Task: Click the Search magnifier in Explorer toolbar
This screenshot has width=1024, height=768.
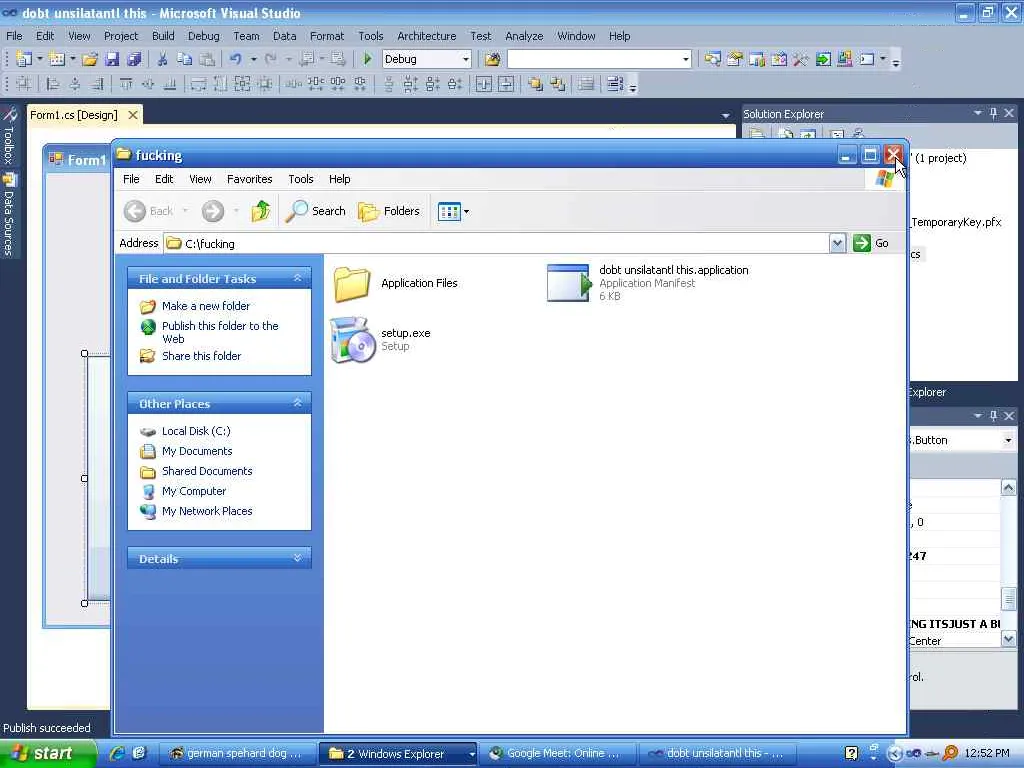Action: (316, 211)
